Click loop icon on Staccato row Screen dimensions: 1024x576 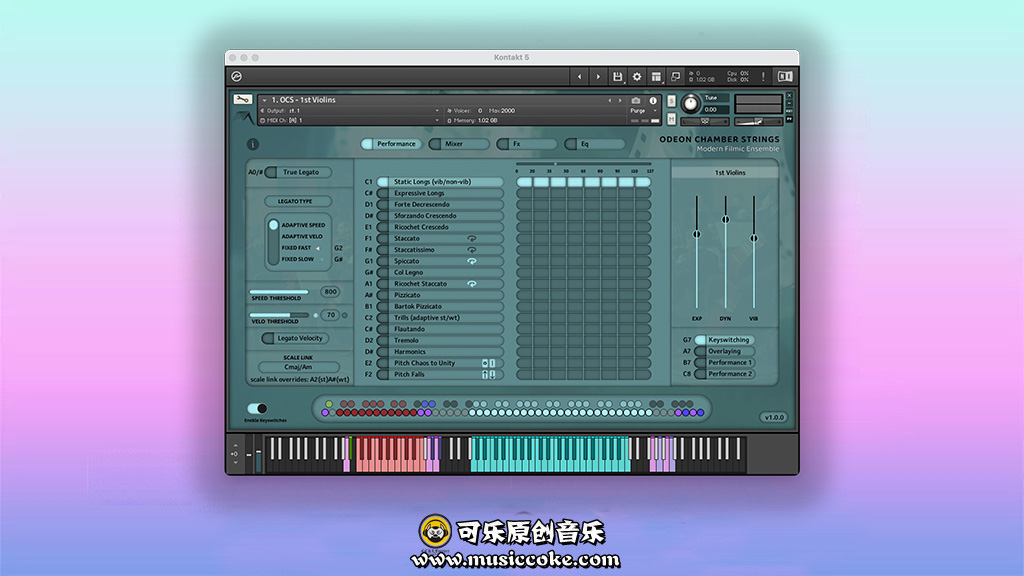point(472,238)
